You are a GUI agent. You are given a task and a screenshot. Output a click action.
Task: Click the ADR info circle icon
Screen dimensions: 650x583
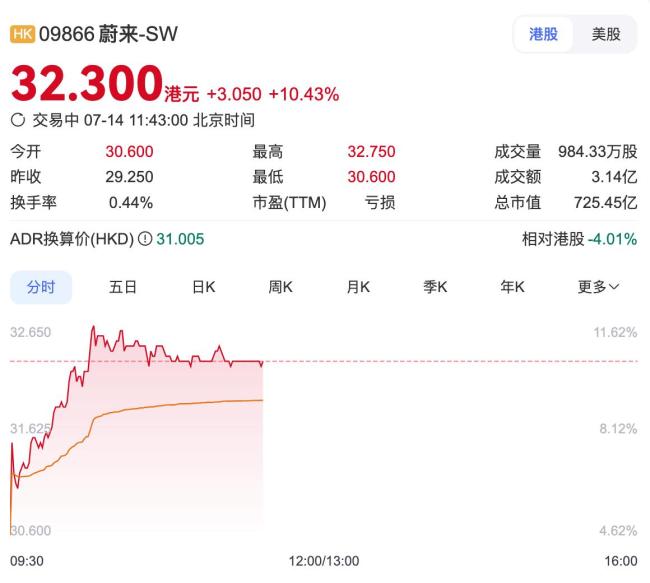click(144, 239)
